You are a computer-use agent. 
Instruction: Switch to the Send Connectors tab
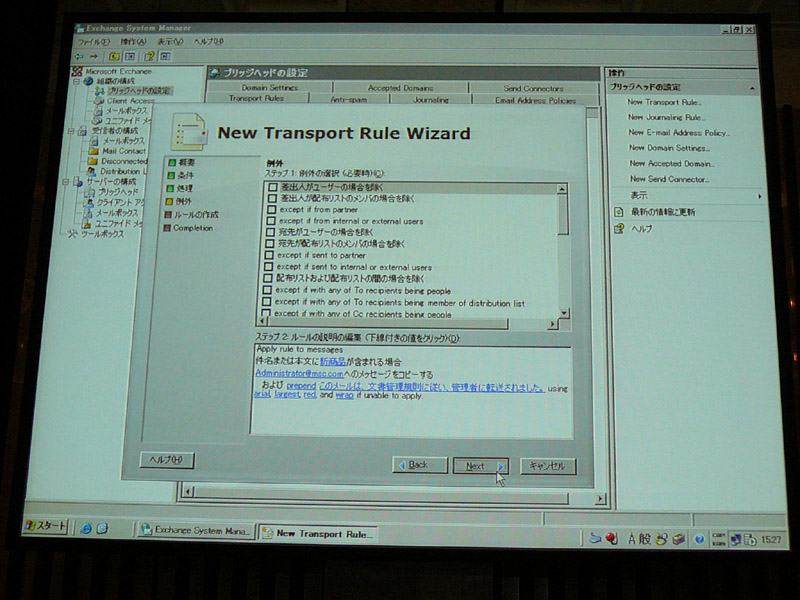tap(534, 88)
